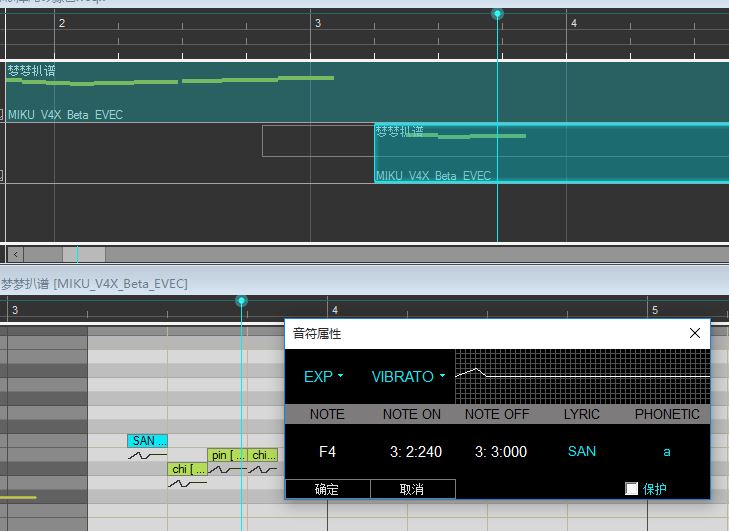
Task: Click the track editor playhead marker
Action: pos(497,13)
